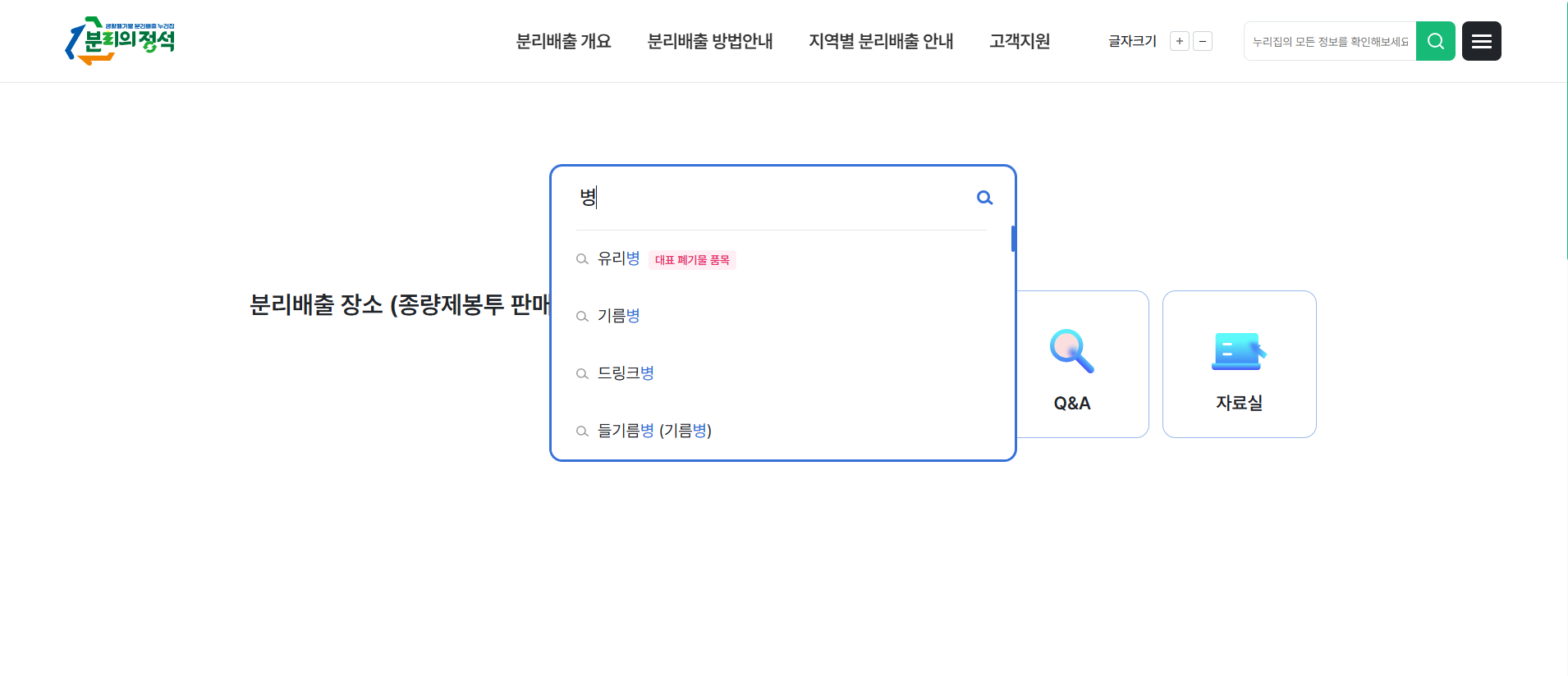
Task: Select the 기름병 suggestion
Action: (618, 316)
